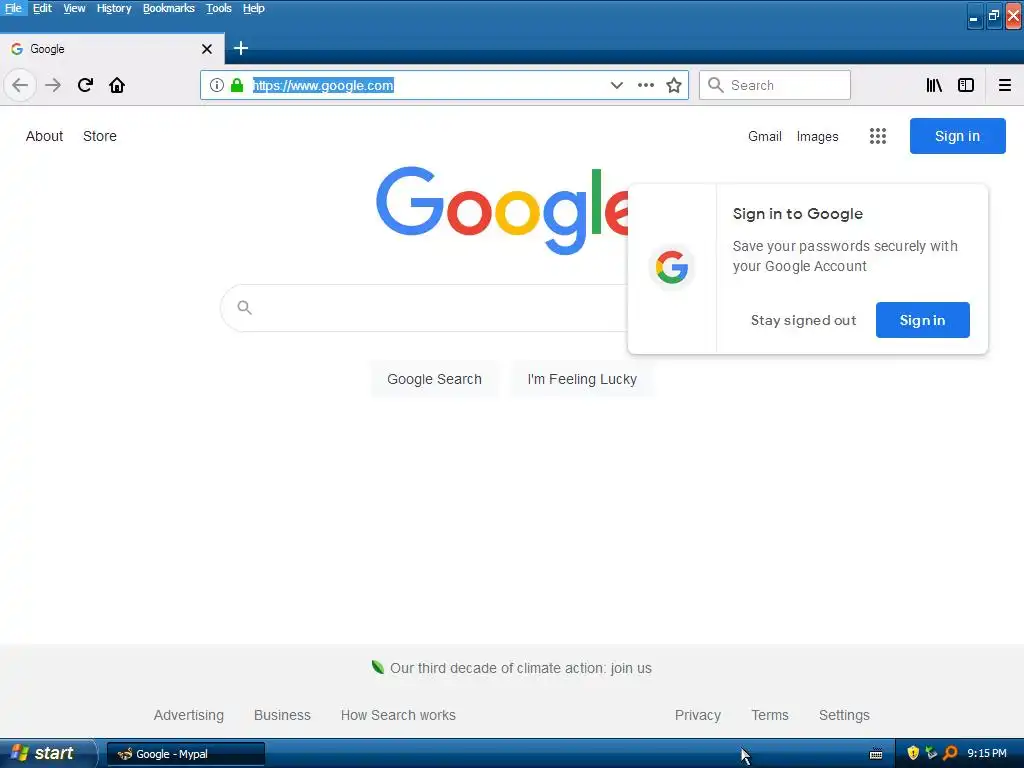Open the Advertising footer link

(x=189, y=715)
